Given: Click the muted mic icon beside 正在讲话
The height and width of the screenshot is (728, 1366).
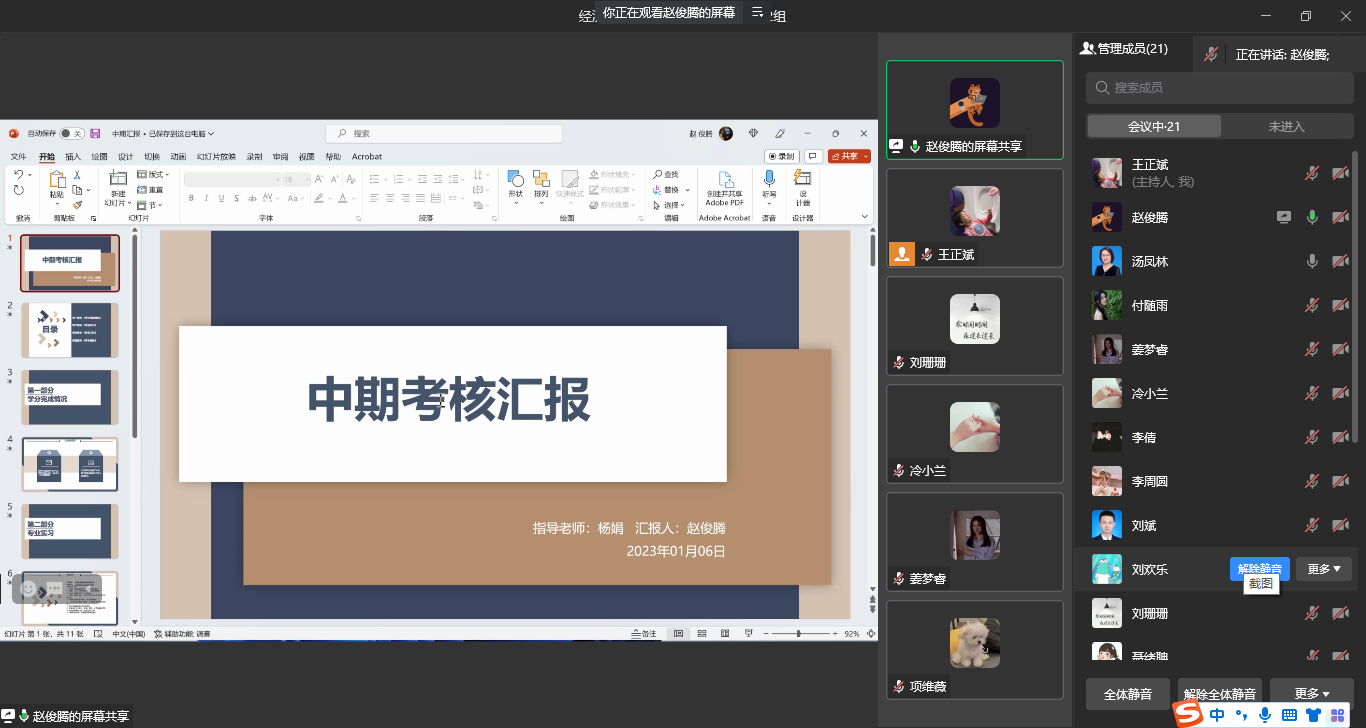Looking at the screenshot, I should click(1211, 55).
